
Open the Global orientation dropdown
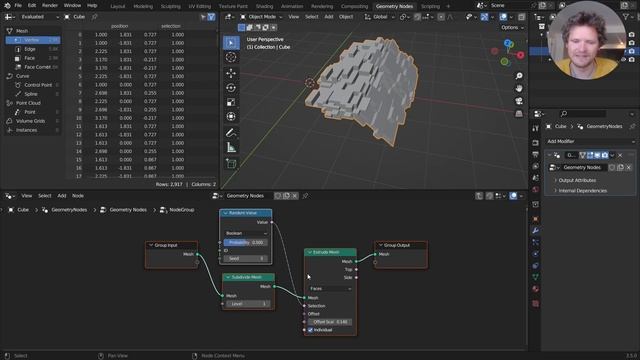(380, 17)
